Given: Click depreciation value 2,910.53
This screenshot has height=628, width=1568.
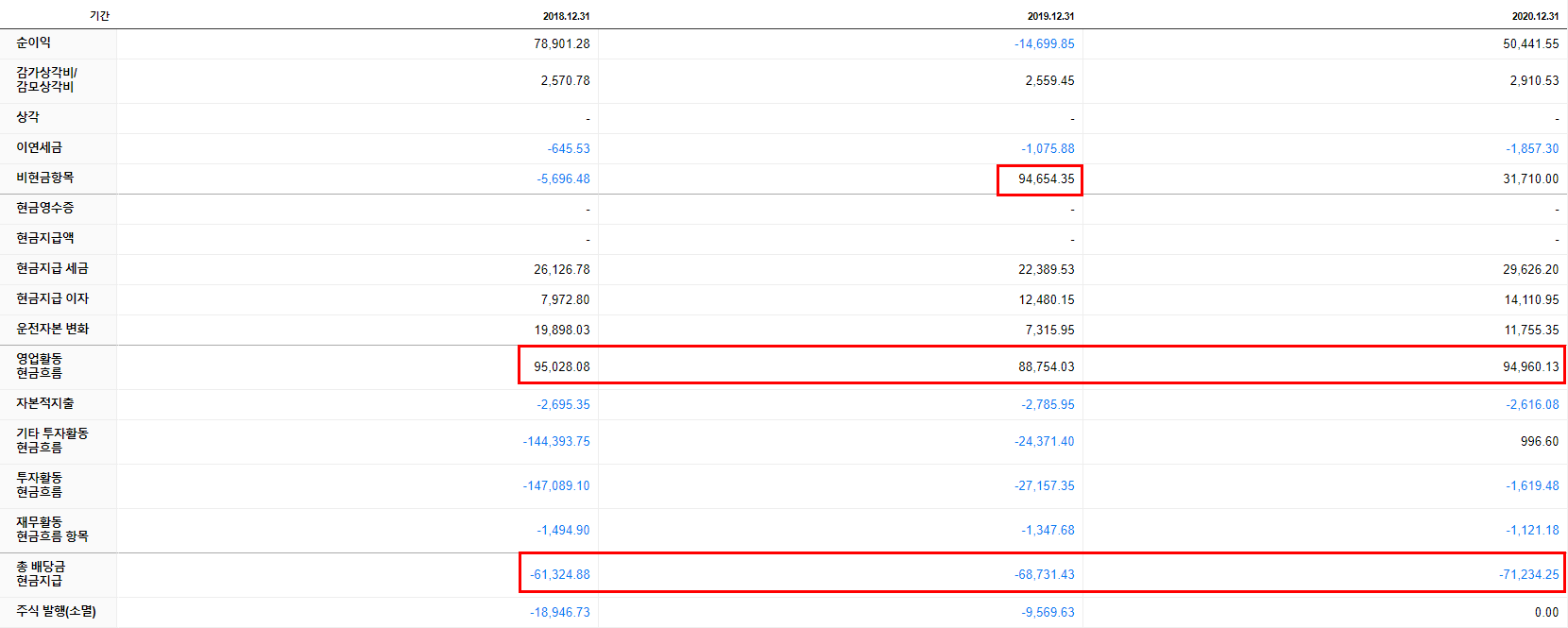Looking at the screenshot, I should pyautogui.click(x=1534, y=80).
